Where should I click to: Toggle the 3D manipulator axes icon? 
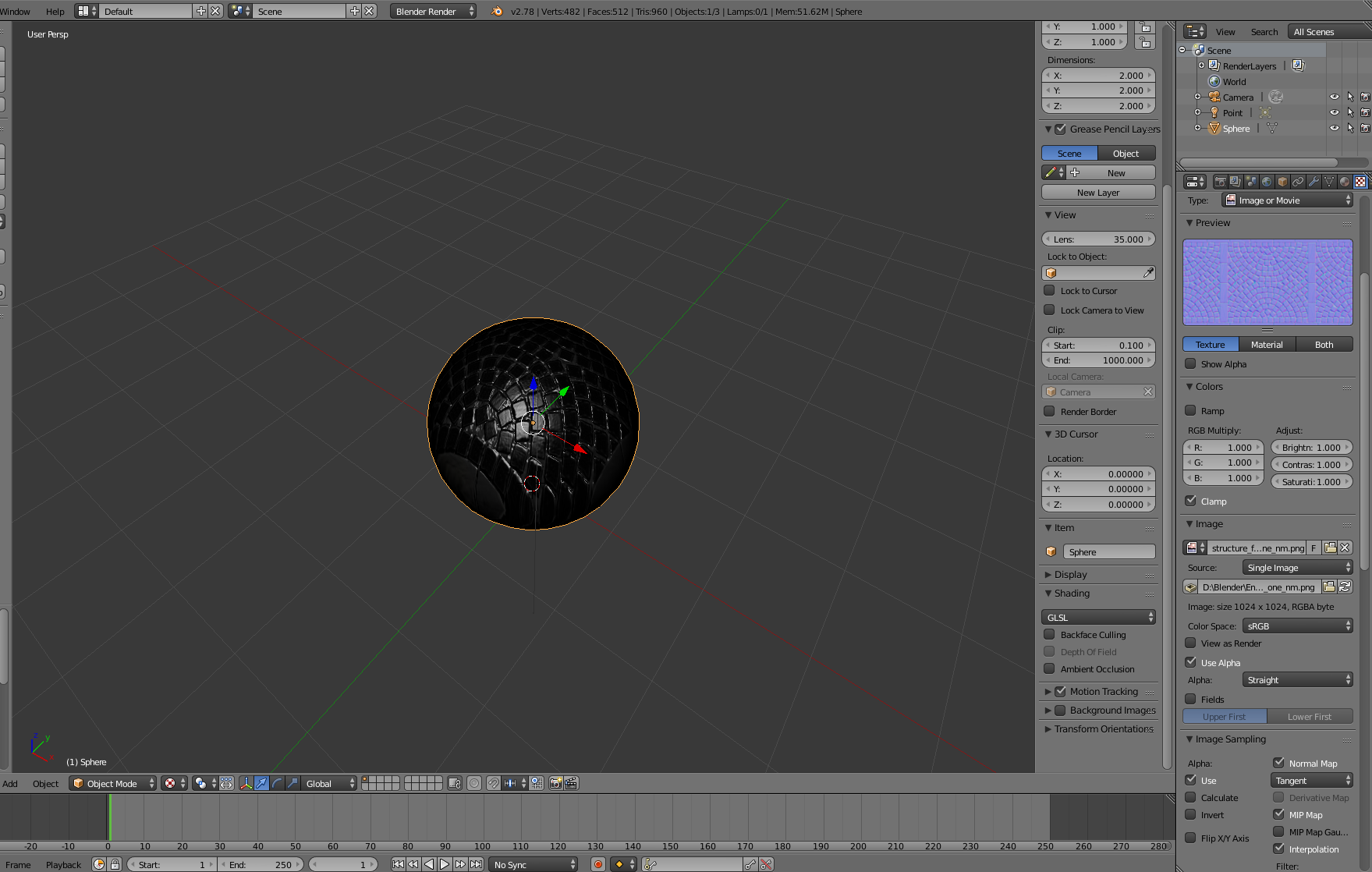click(x=246, y=783)
